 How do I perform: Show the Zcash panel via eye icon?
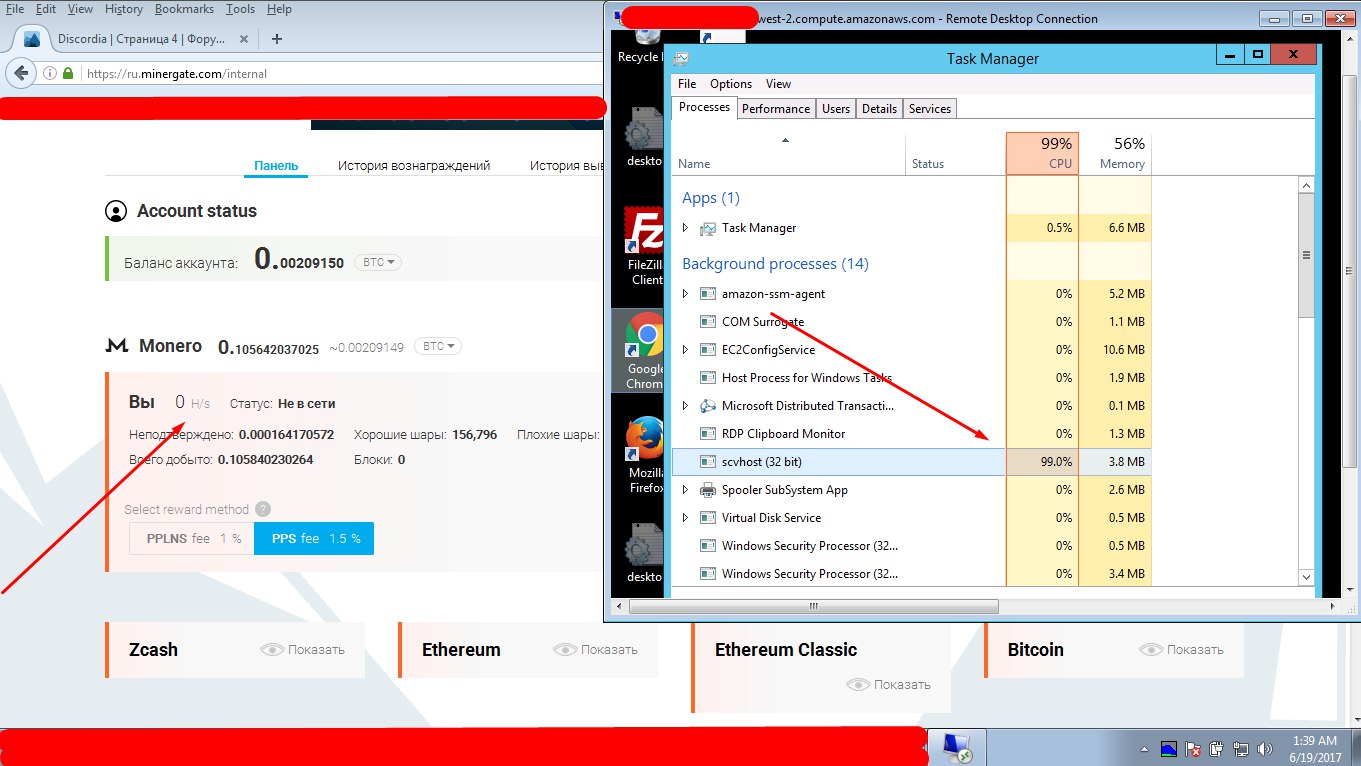pos(271,650)
